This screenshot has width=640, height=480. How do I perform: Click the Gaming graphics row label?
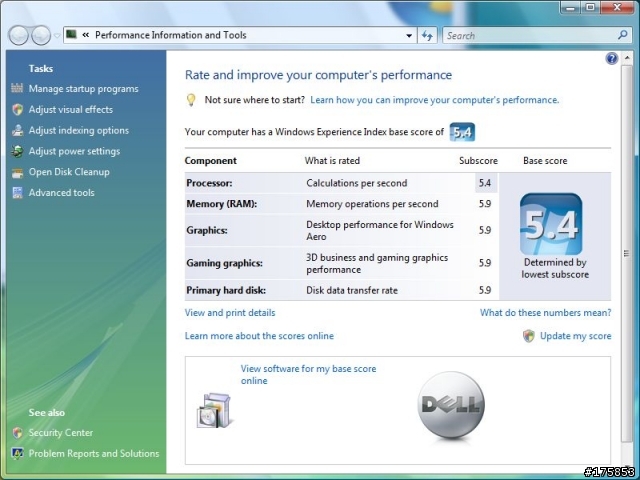point(224,263)
